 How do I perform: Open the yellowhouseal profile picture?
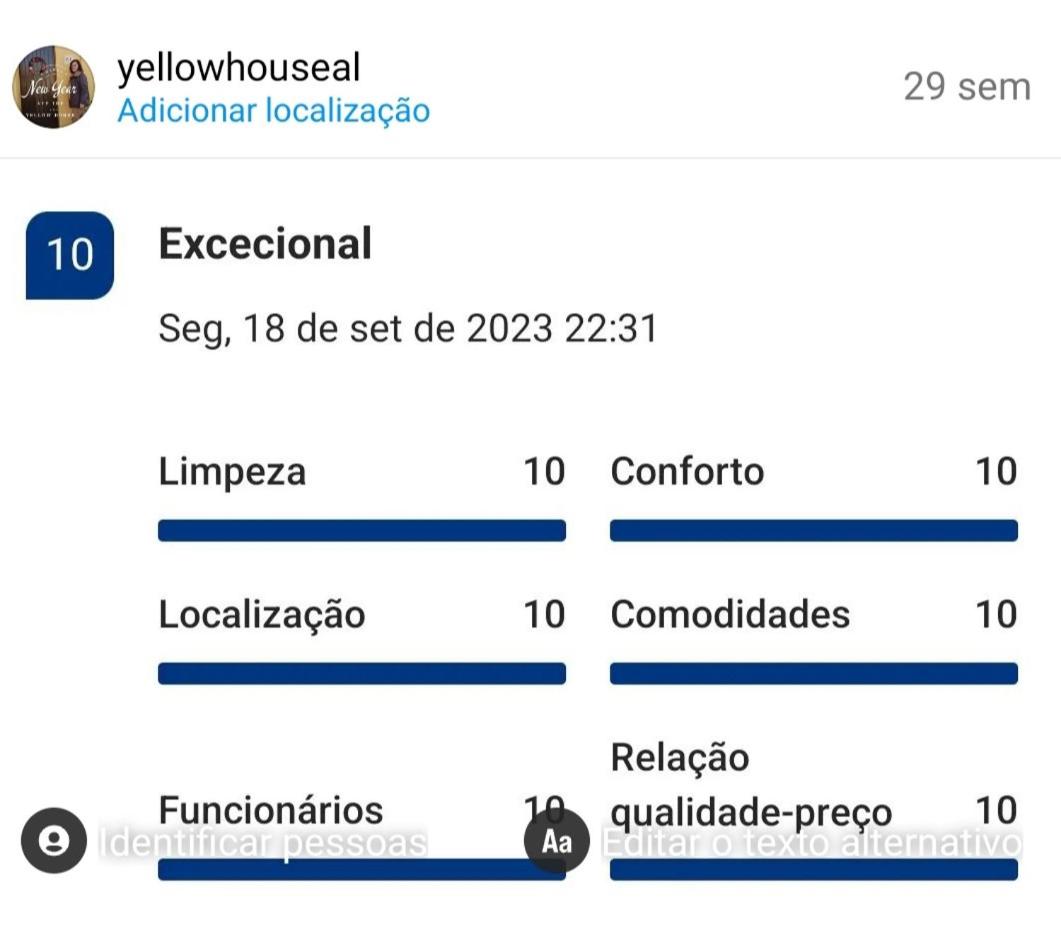coord(53,87)
